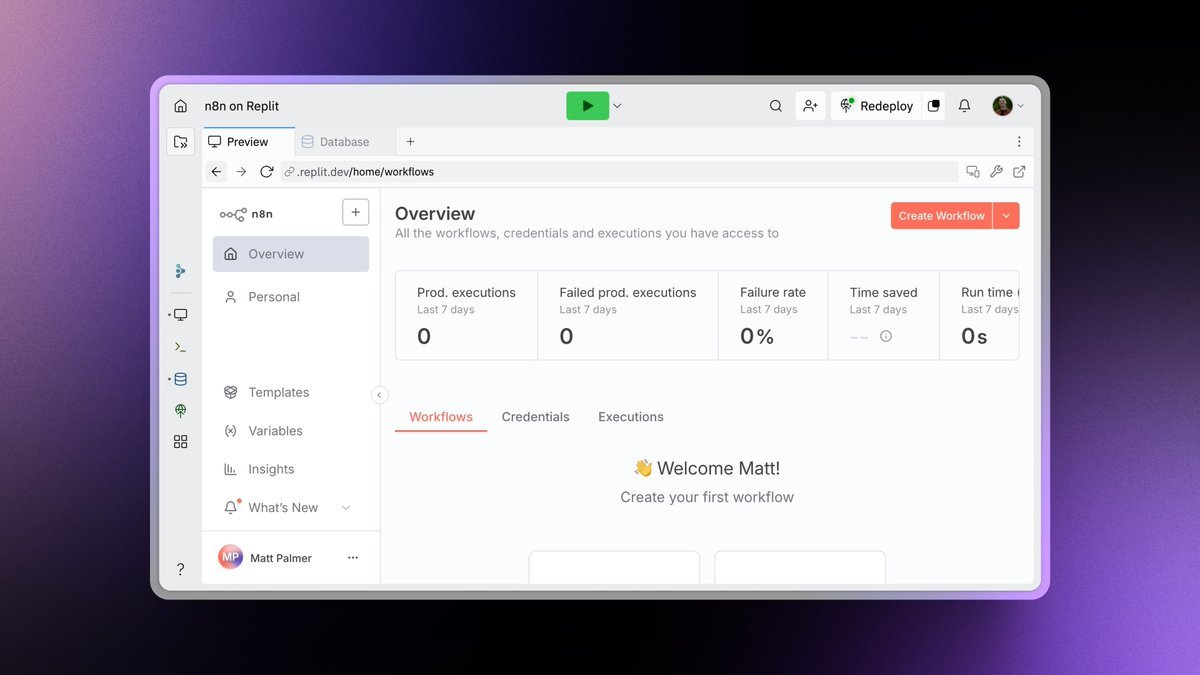The height and width of the screenshot is (675, 1200).
Task: Open Variables in the n8n sidebar
Action: pyautogui.click(x=291, y=431)
